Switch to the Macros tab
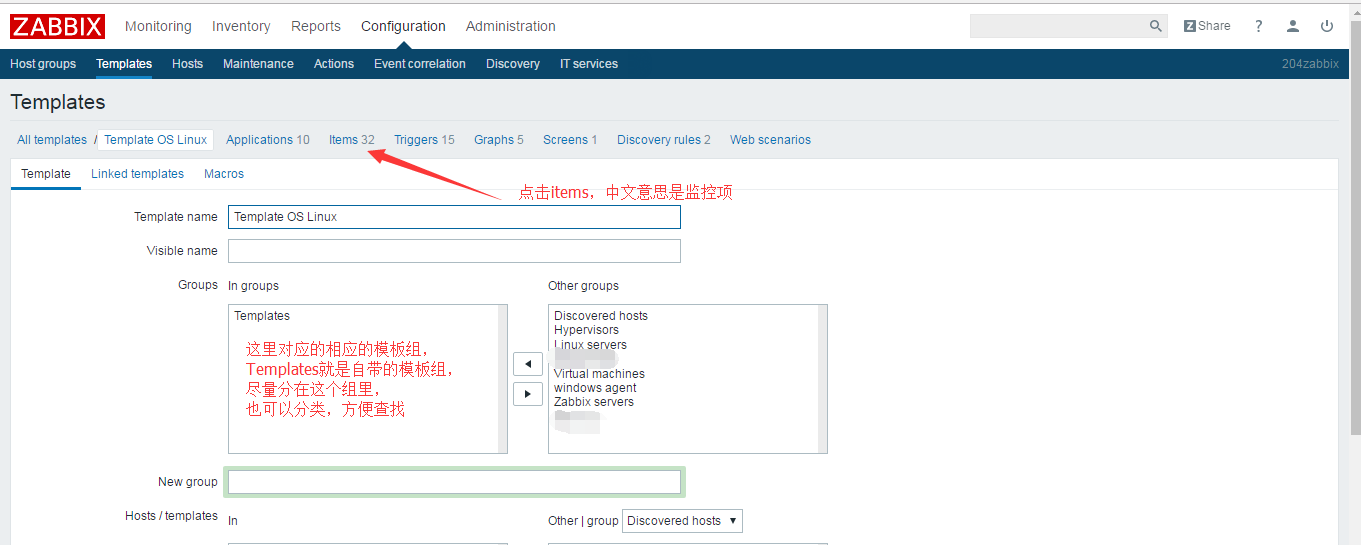Viewport: 1361px width, 545px height. click(224, 174)
